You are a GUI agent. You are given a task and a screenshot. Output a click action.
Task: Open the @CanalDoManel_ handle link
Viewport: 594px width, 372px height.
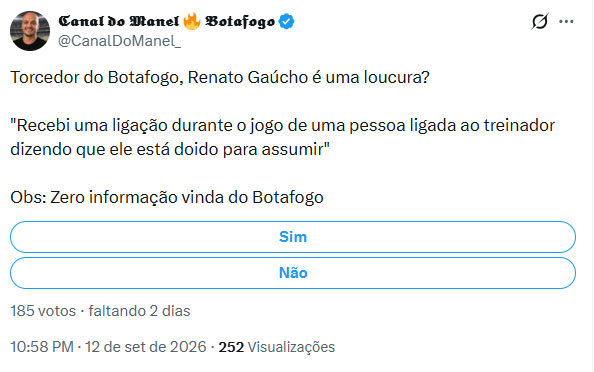coord(119,41)
